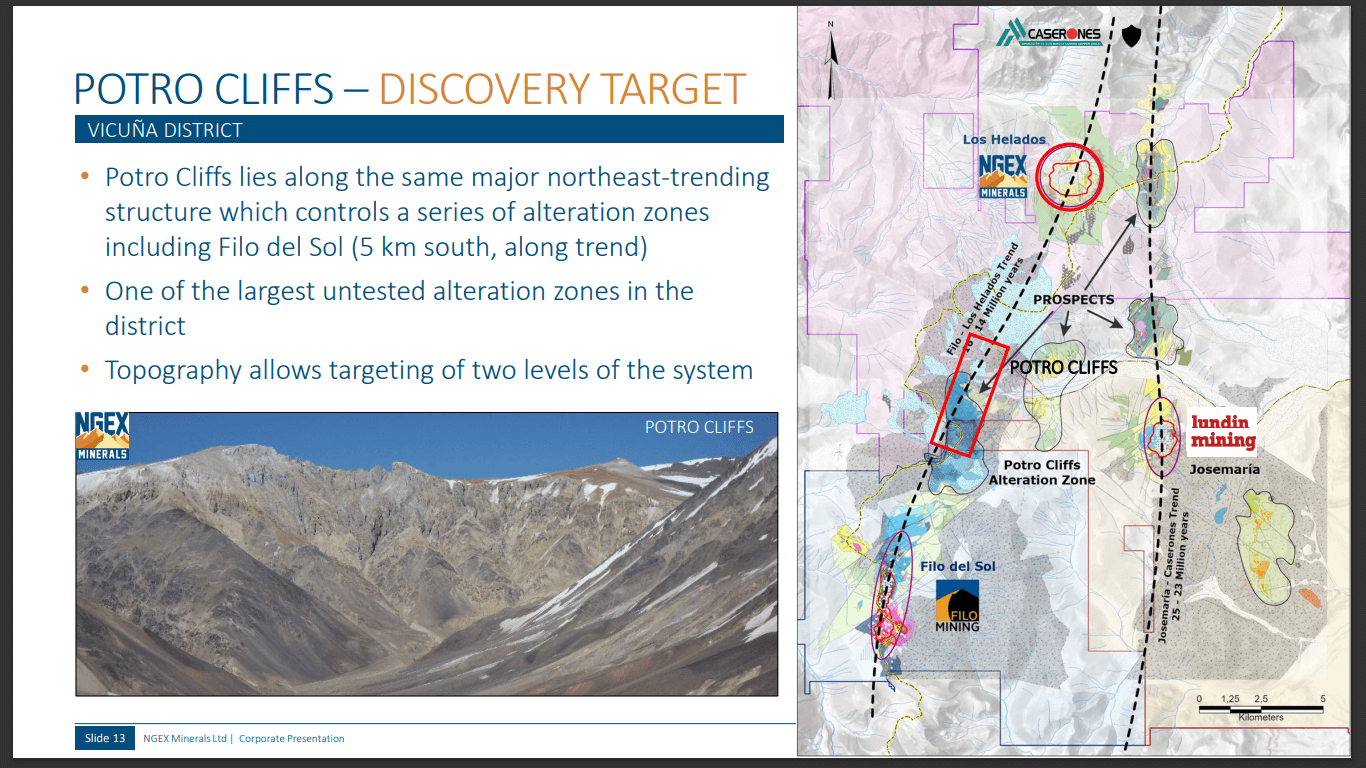Screen dimensions: 1366x768
Task: Click the Potro Cliffs Alteration Zone label
Action: tap(1041, 472)
